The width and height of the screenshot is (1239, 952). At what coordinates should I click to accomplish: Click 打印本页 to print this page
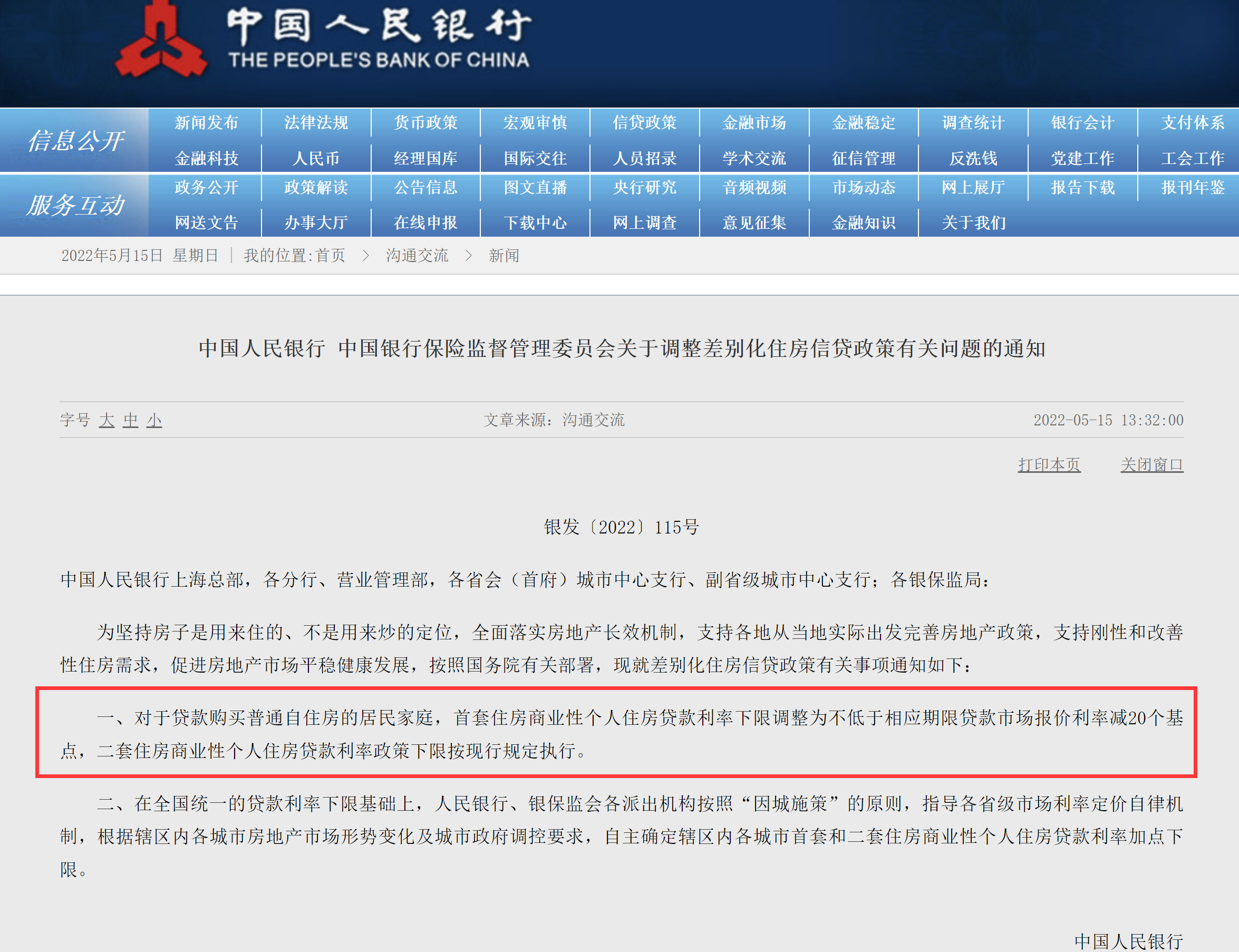1049,463
